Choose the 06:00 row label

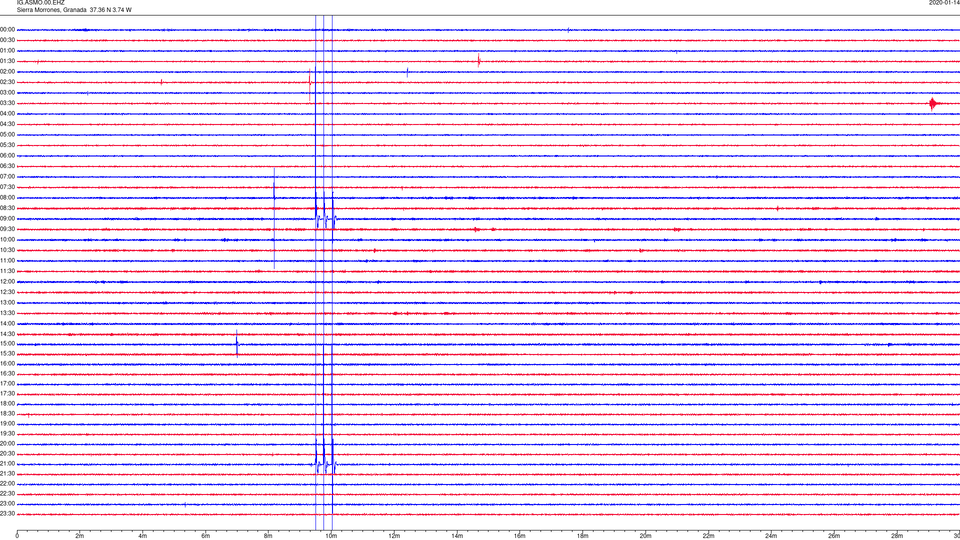[8, 156]
